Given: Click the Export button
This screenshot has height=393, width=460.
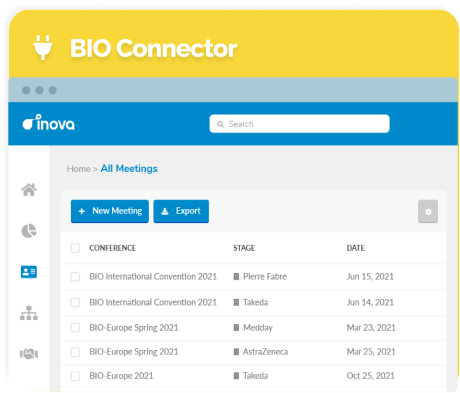Looking at the screenshot, I should point(181,211).
